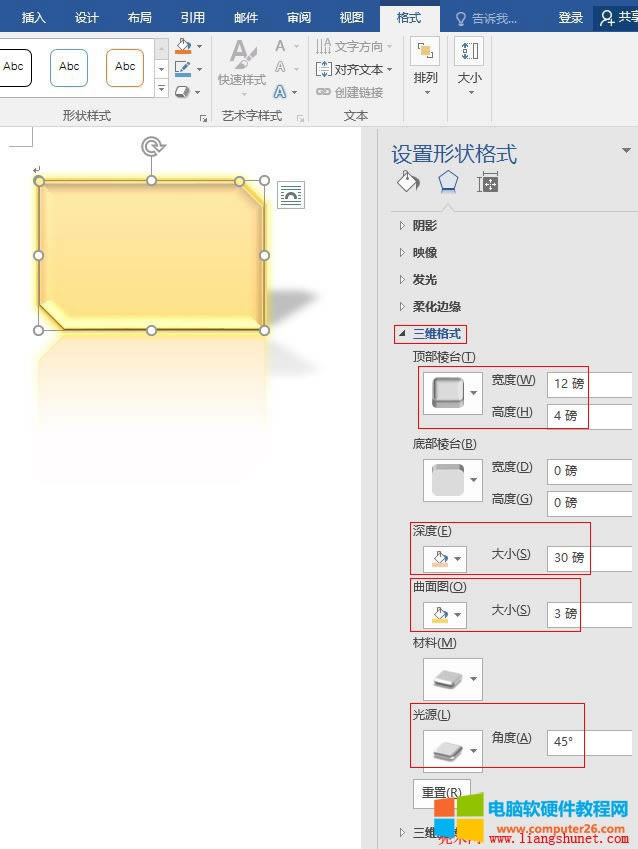Click the contour 大小 3 磅 field

point(590,615)
